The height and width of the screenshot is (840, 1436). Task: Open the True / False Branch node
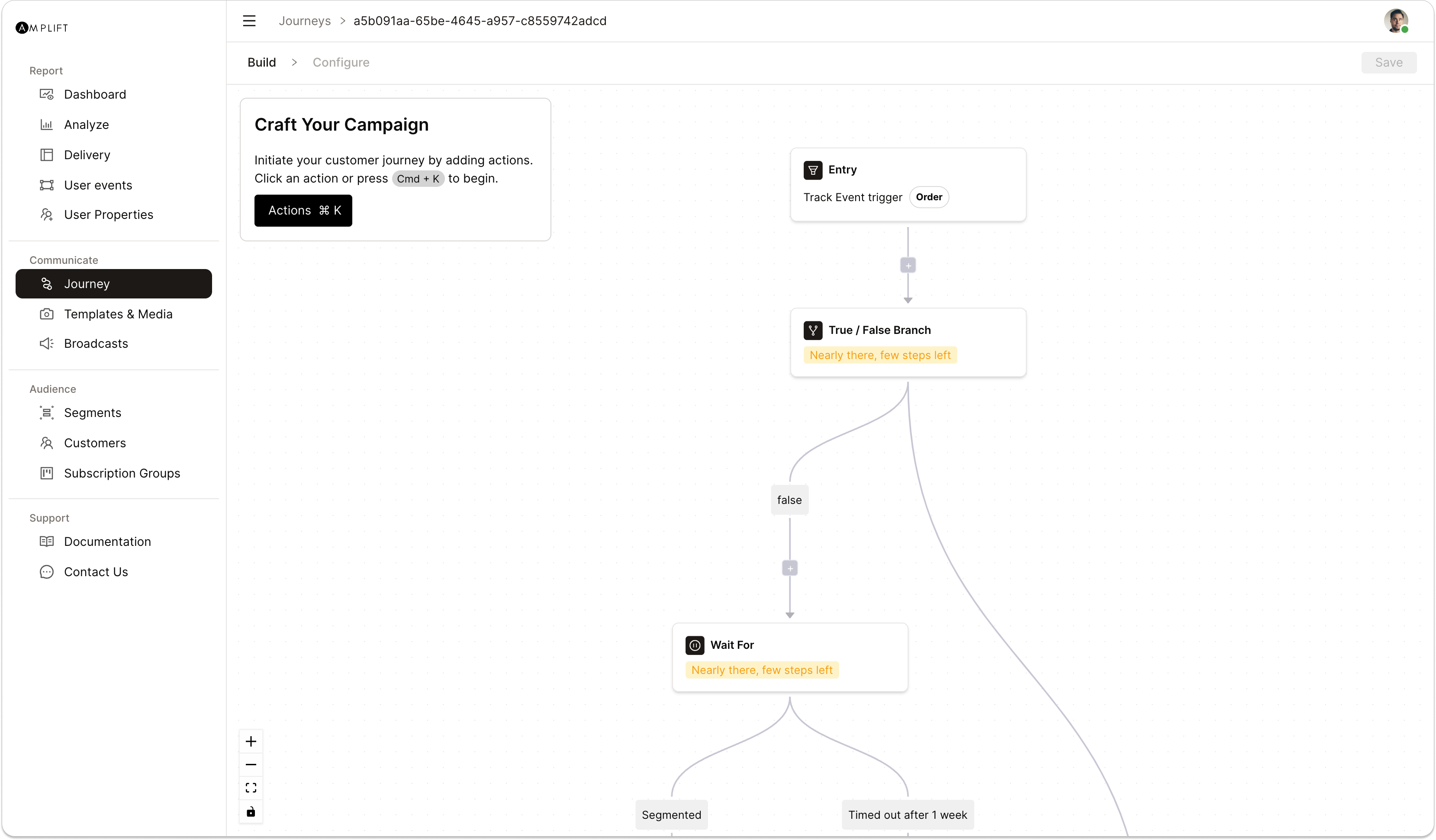coord(908,342)
